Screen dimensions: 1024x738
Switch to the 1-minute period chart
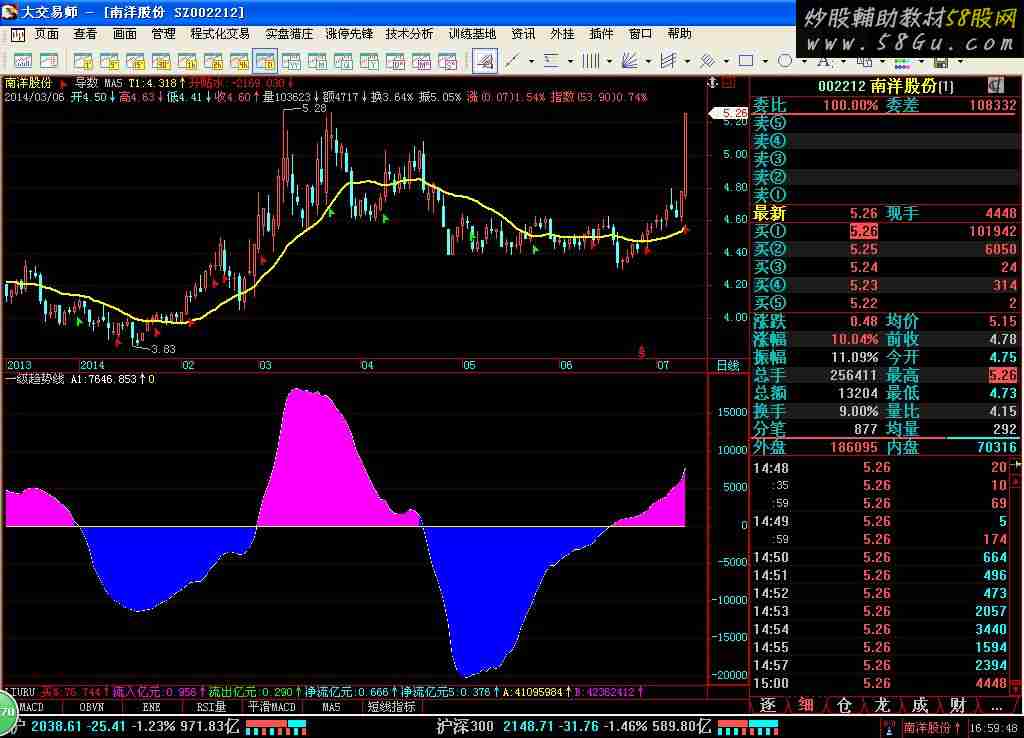(83, 61)
